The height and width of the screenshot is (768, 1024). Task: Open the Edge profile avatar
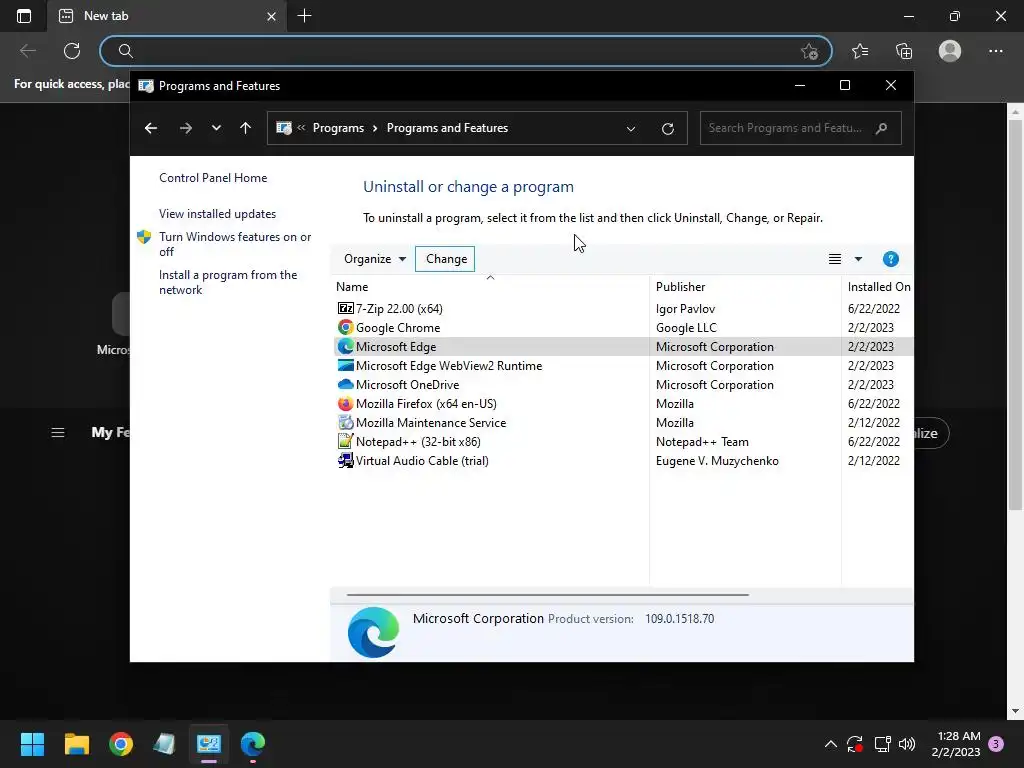coord(950,51)
